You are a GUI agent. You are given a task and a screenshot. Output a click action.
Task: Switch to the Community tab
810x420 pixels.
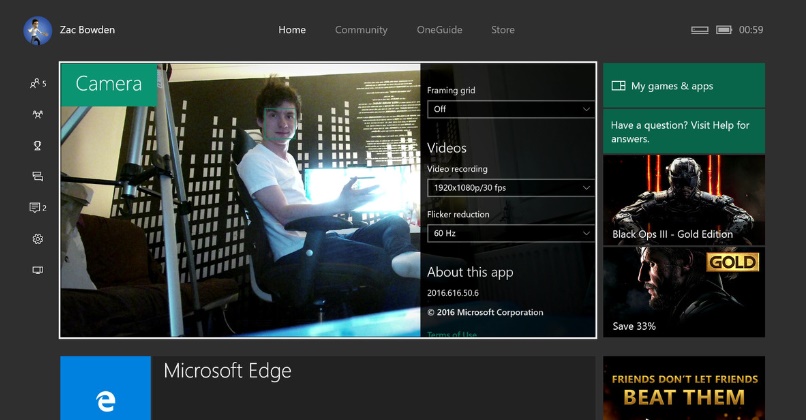(361, 30)
